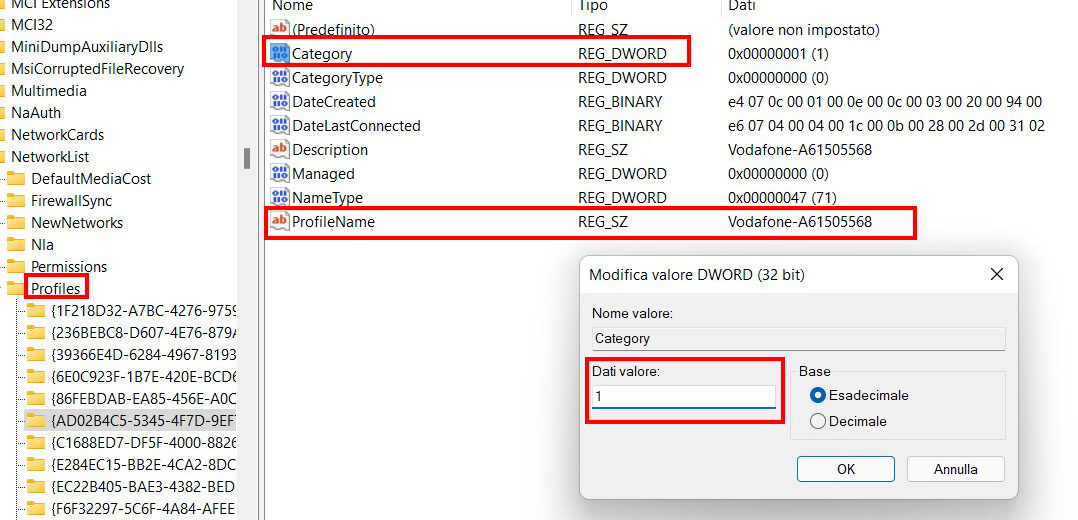
Task: Click folder icon of {39366E4D-6284 key
Action: pyautogui.click(x=35, y=354)
